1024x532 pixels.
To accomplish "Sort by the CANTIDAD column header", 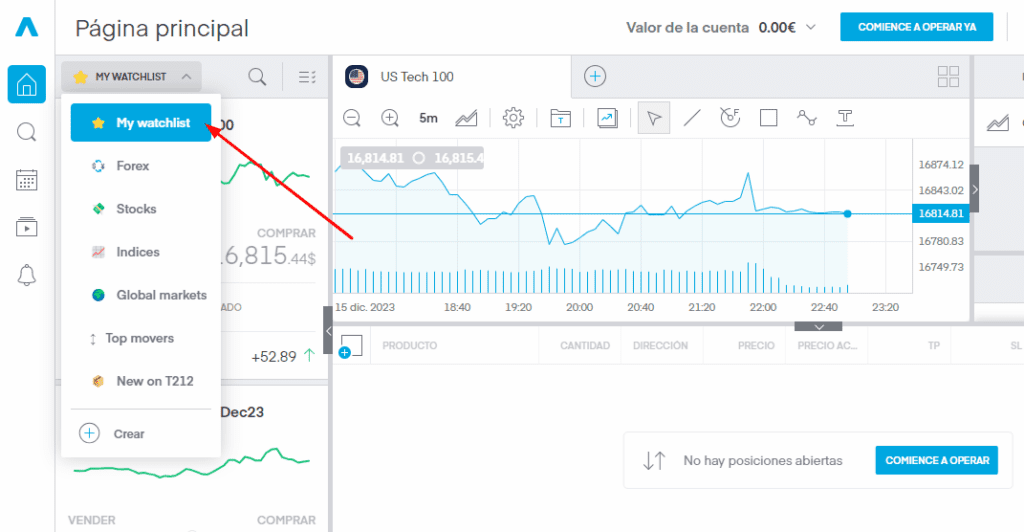I will (x=584, y=346).
